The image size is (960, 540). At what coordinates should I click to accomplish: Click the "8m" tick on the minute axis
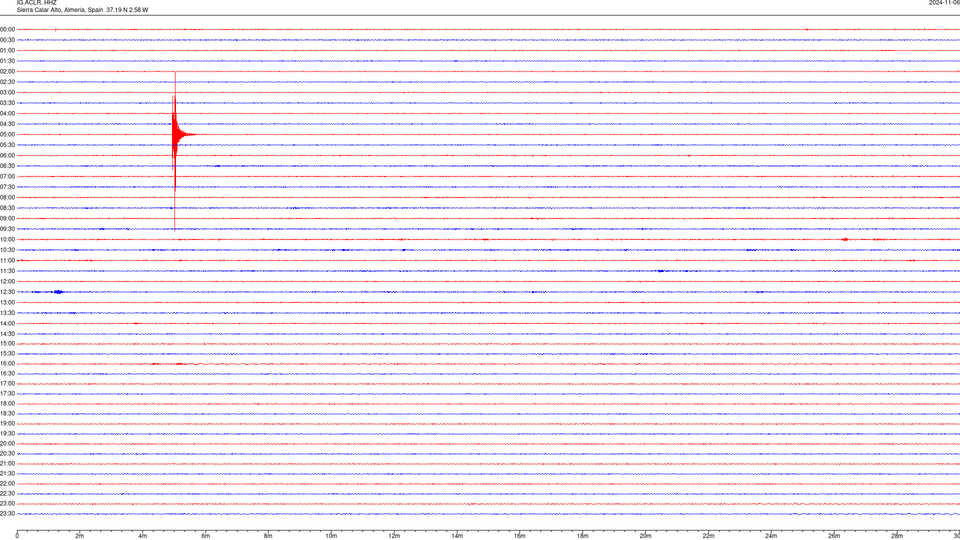[x=268, y=536]
